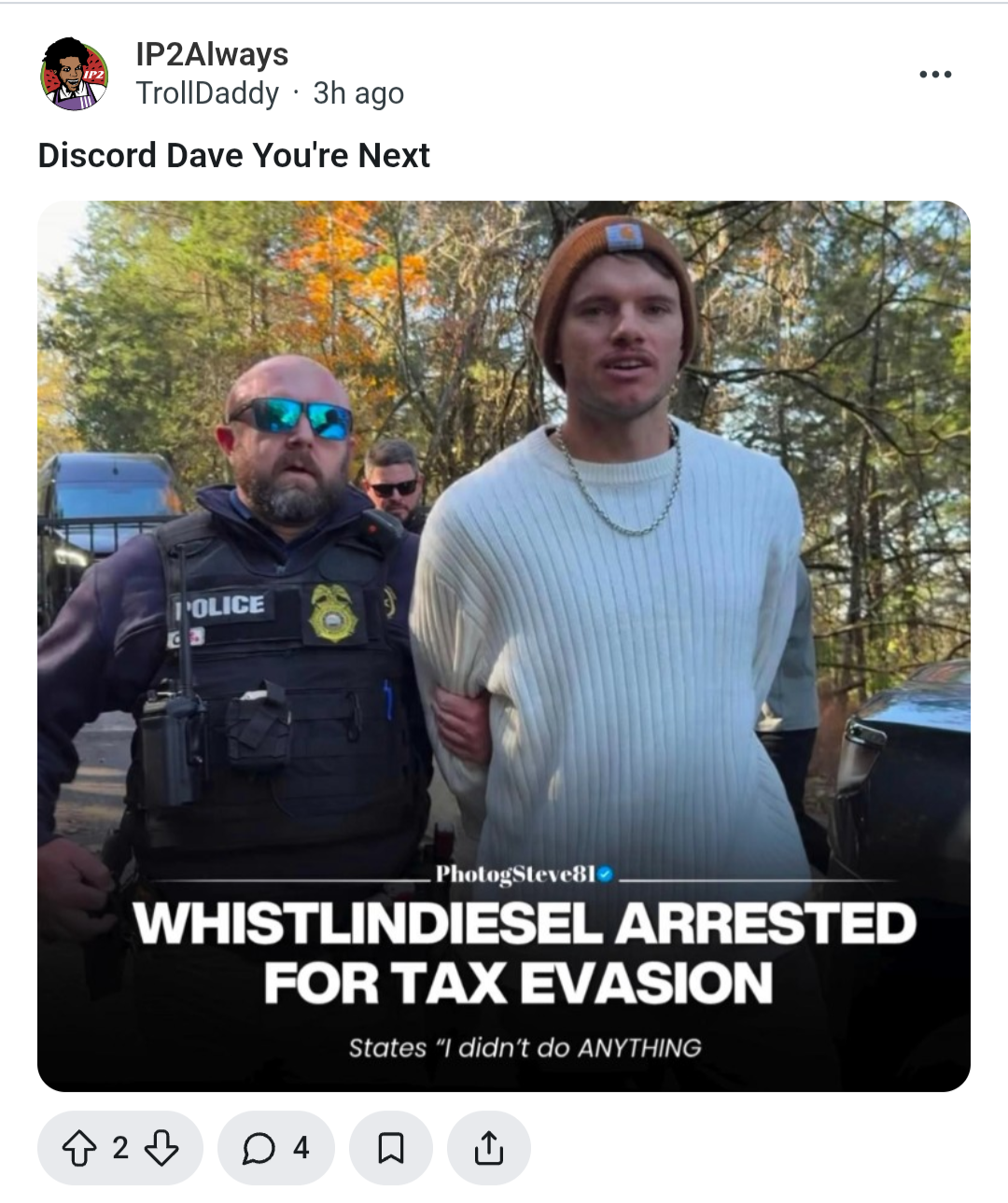Image resolution: width=1008 pixels, height=1203 pixels.
Task: Upvote the Discord Dave post
Action: [x=78, y=1148]
